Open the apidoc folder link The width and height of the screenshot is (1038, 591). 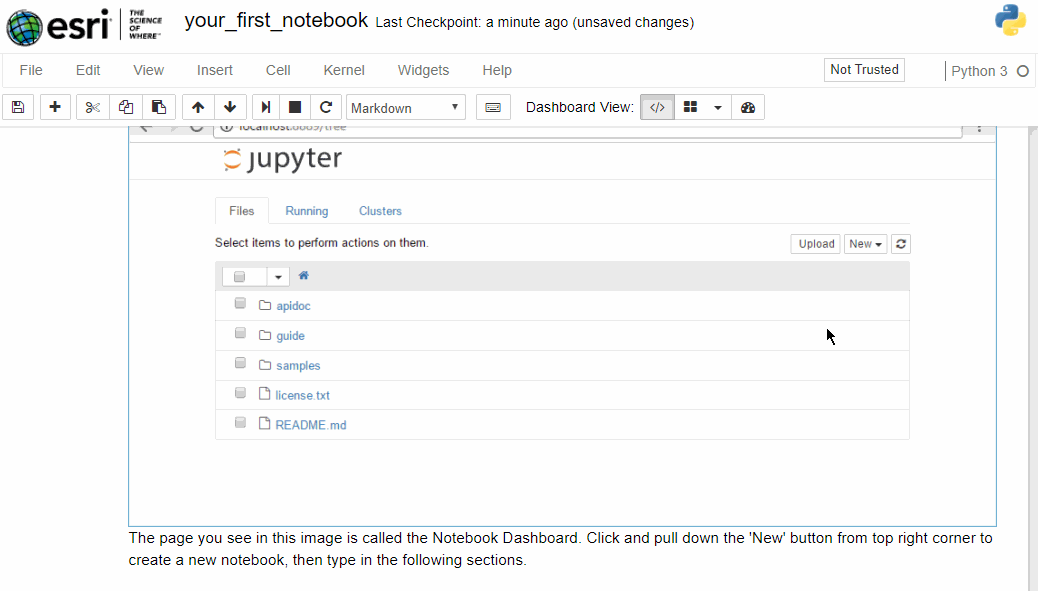point(293,306)
